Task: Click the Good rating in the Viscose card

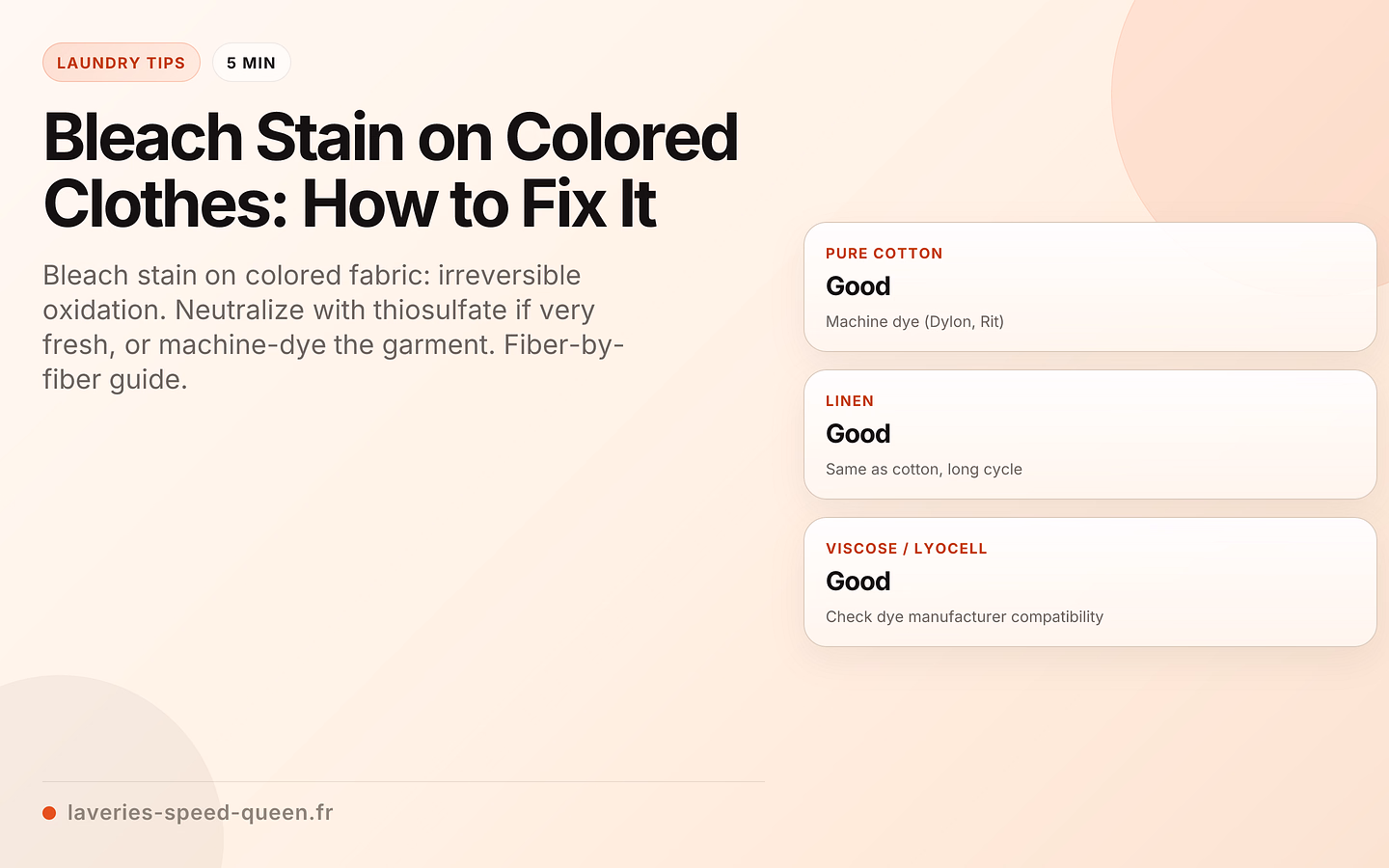Action: pyautogui.click(x=858, y=582)
